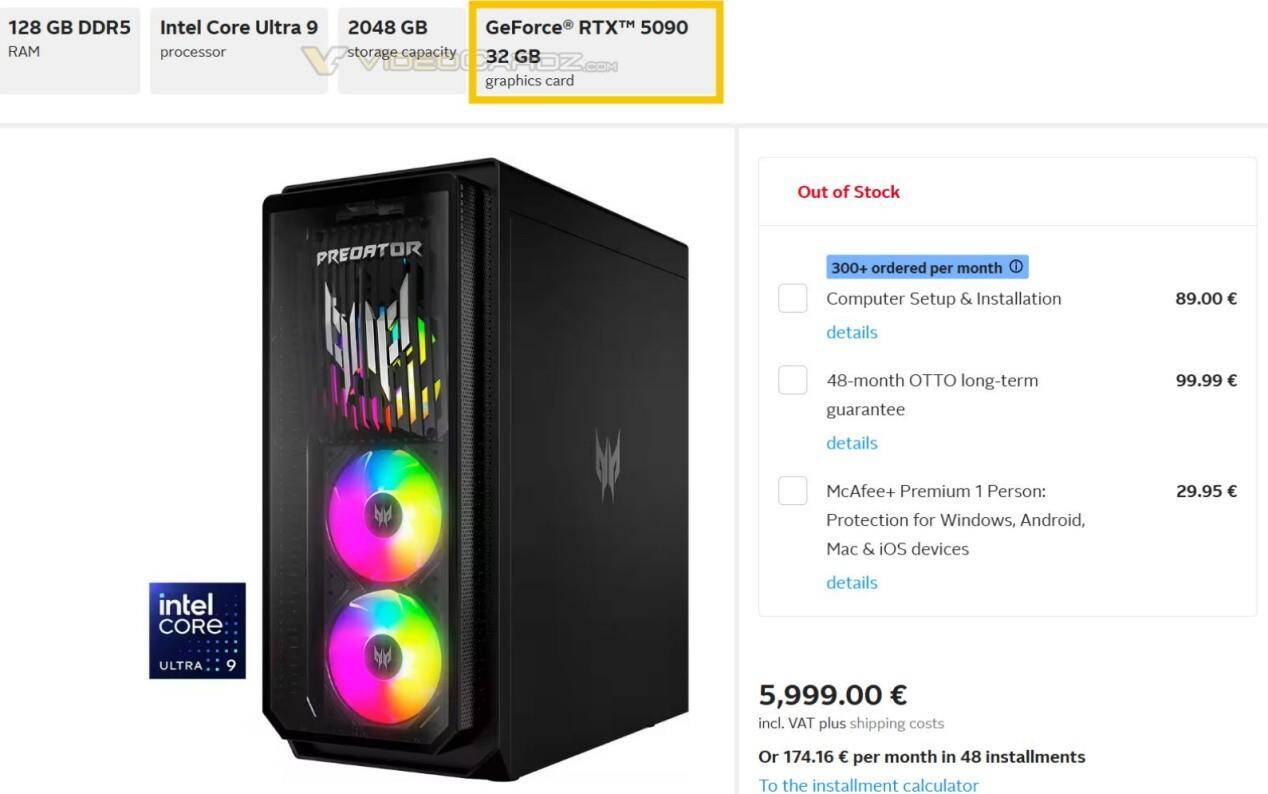Open details for McAfee+ Premium

point(852,582)
